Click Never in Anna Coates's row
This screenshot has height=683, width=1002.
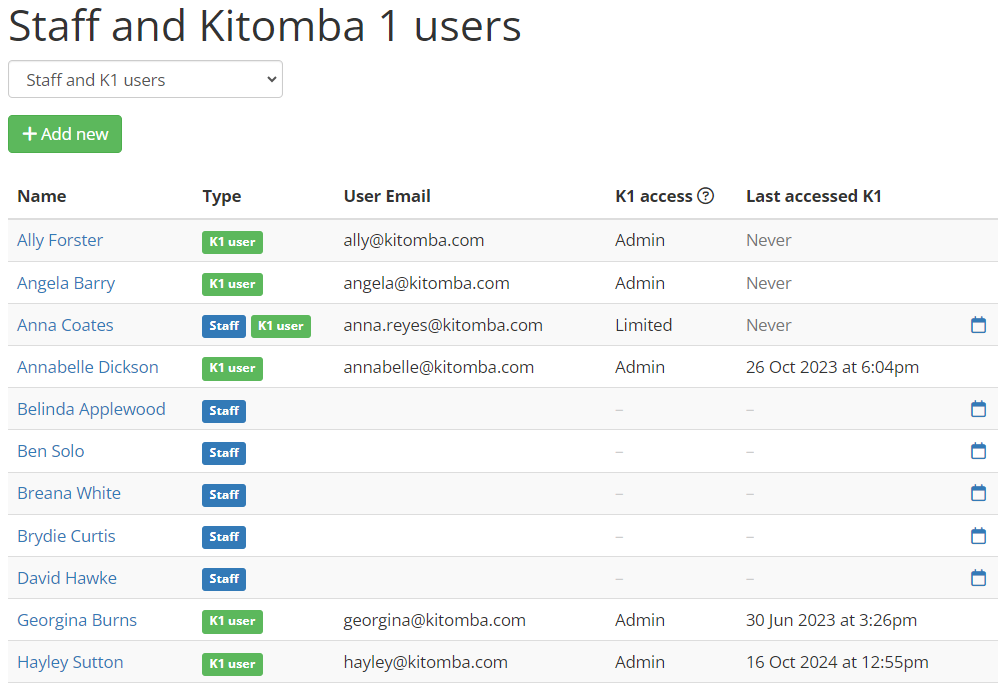click(x=769, y=325)
